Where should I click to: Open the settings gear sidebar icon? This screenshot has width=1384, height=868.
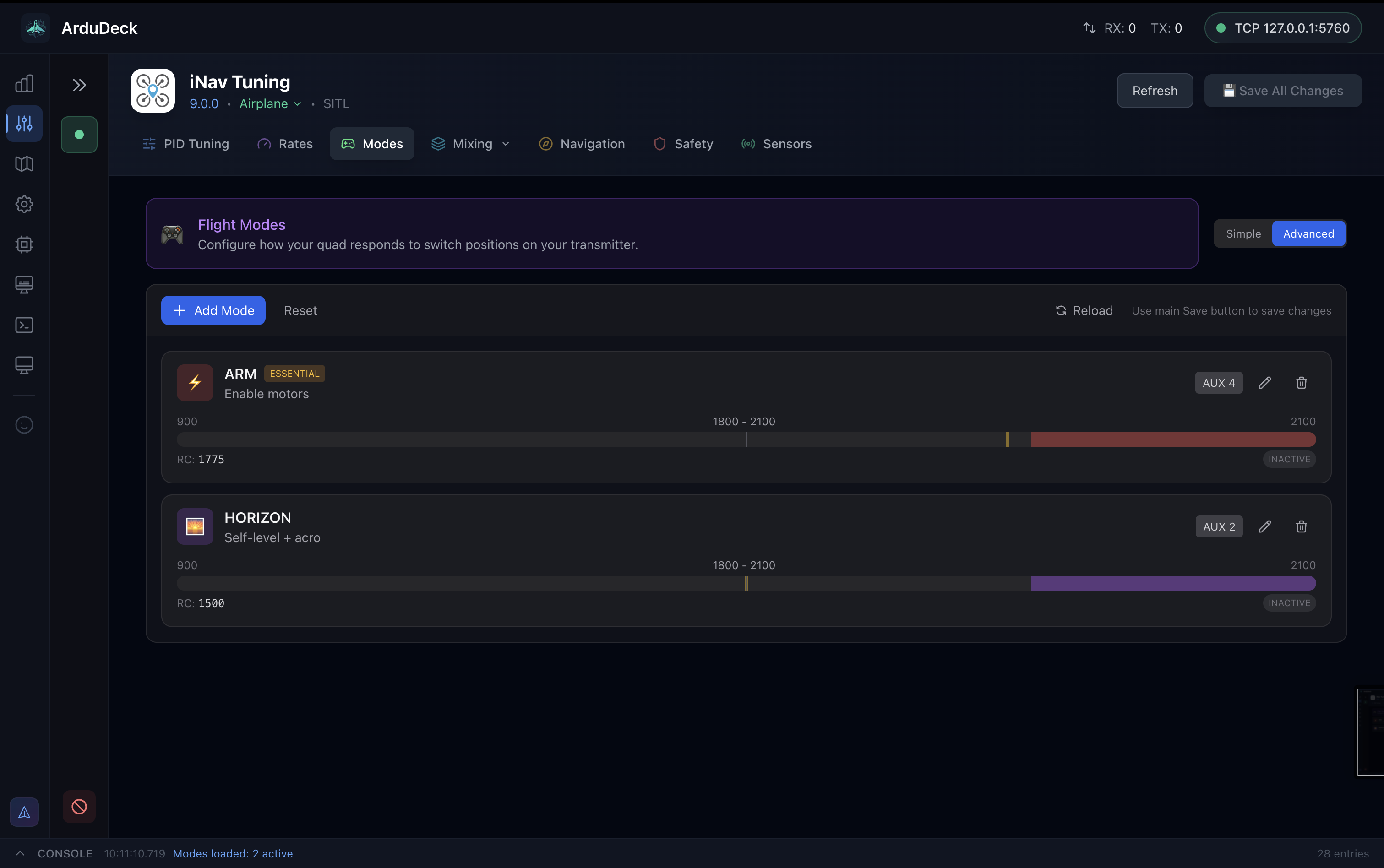24,204
